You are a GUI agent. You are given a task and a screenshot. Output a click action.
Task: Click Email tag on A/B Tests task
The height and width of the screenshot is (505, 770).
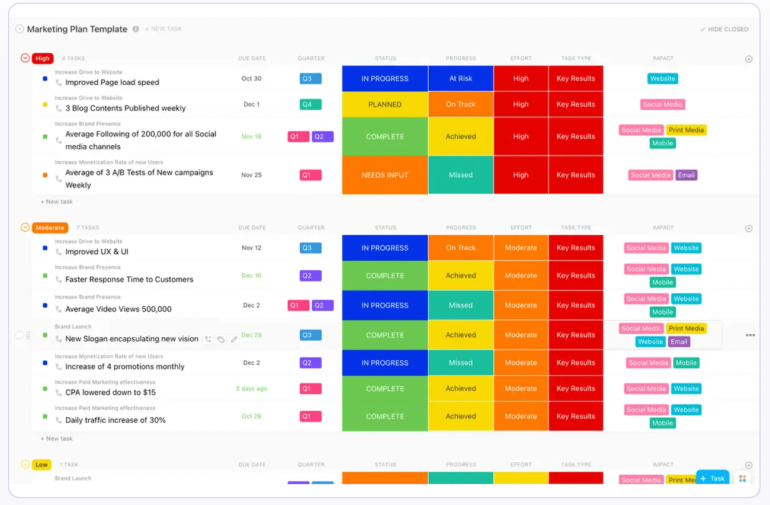(686, 175)
